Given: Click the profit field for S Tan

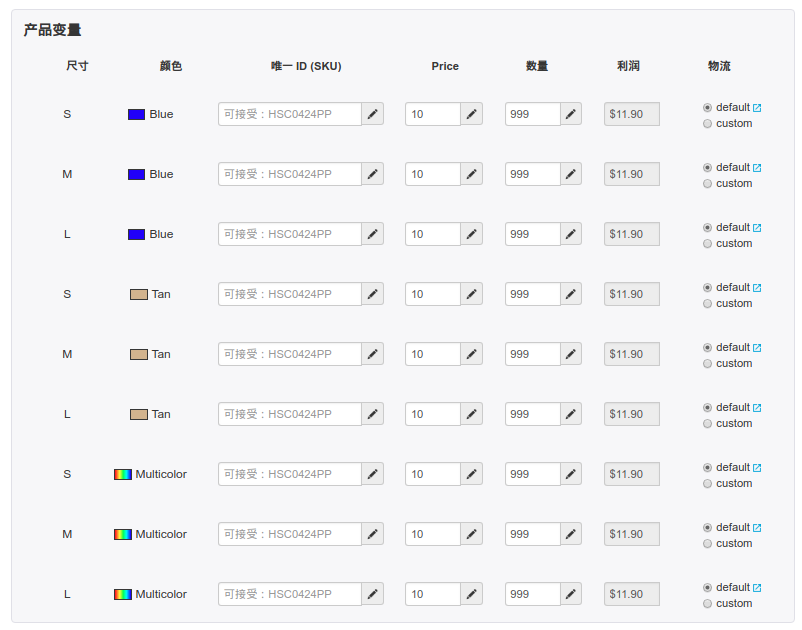Looking at the screenshot, I should tap(632, 294).
